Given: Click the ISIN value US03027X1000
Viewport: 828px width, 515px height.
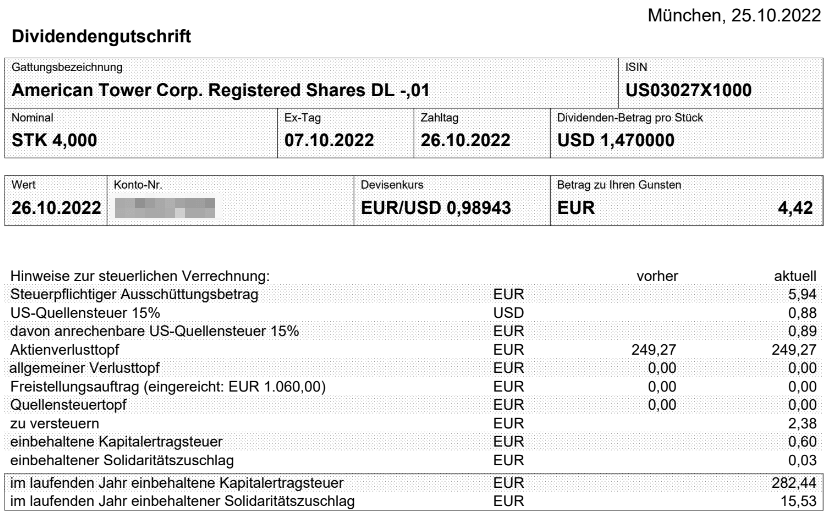Looking at the screenshot, I should coord(688,90).
